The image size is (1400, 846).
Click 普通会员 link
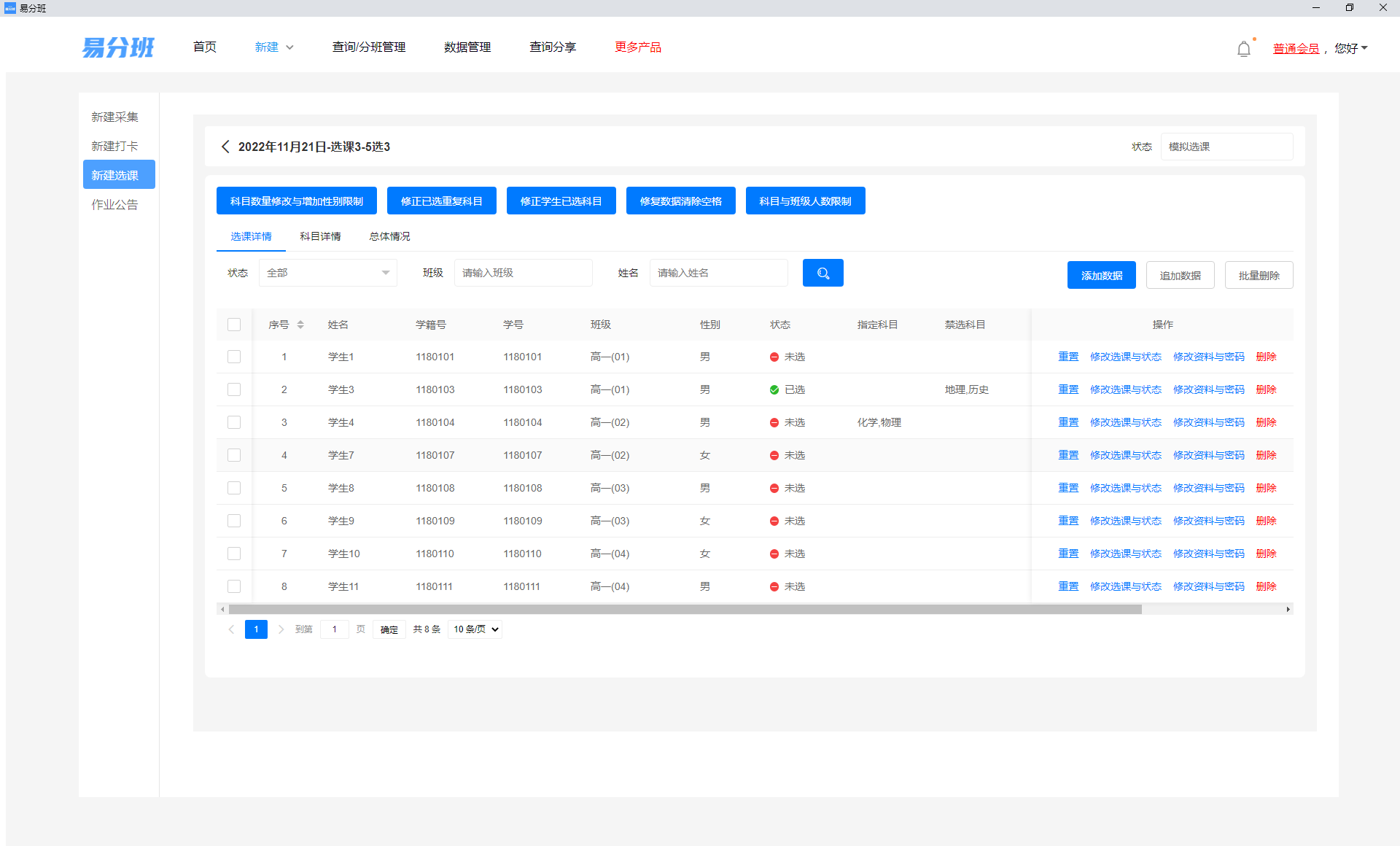[x=1296, y=48]
